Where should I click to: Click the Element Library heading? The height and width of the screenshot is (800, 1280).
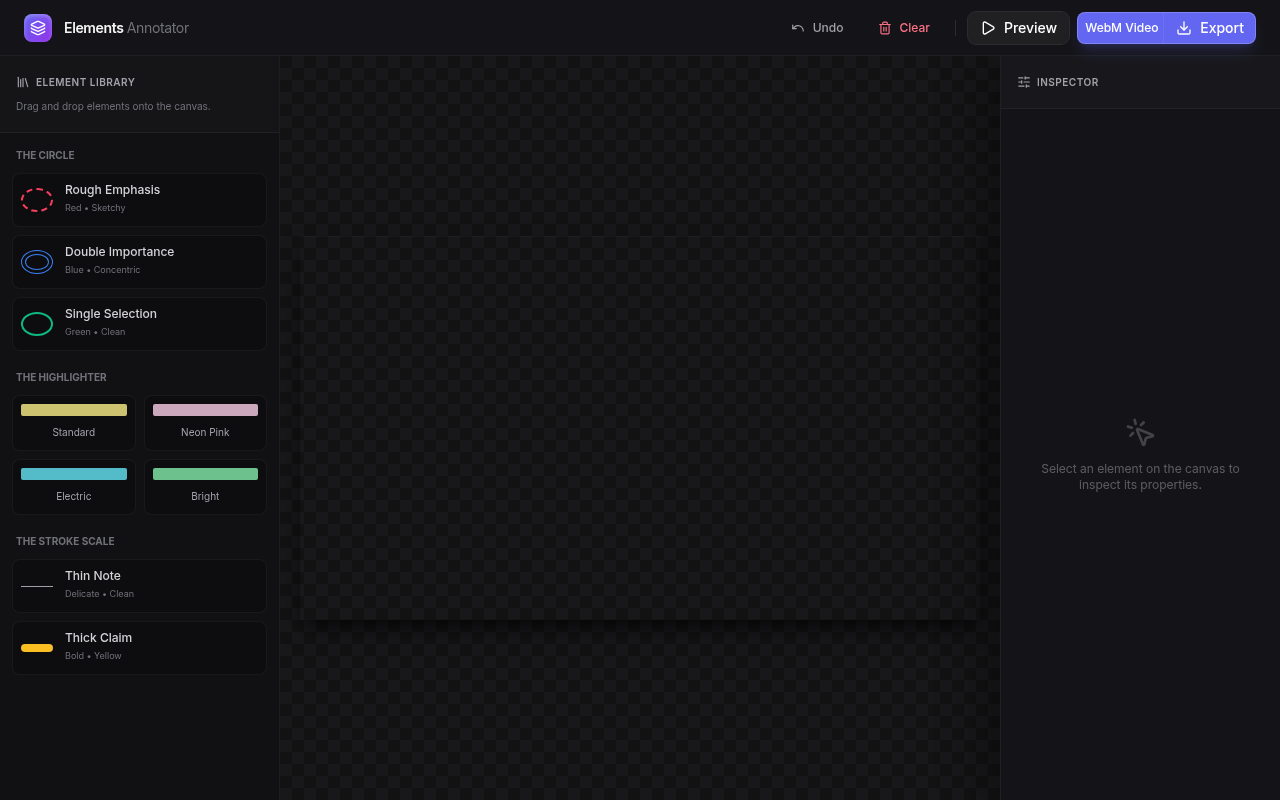(85, 82)
